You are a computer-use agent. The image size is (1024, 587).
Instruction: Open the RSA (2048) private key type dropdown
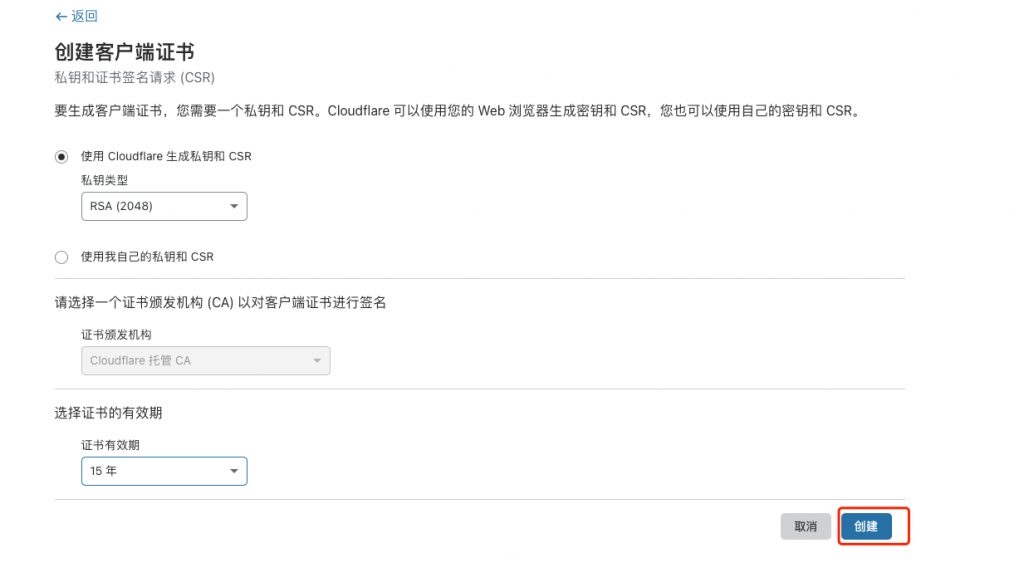pyautogui.click(x=163, y=206)
